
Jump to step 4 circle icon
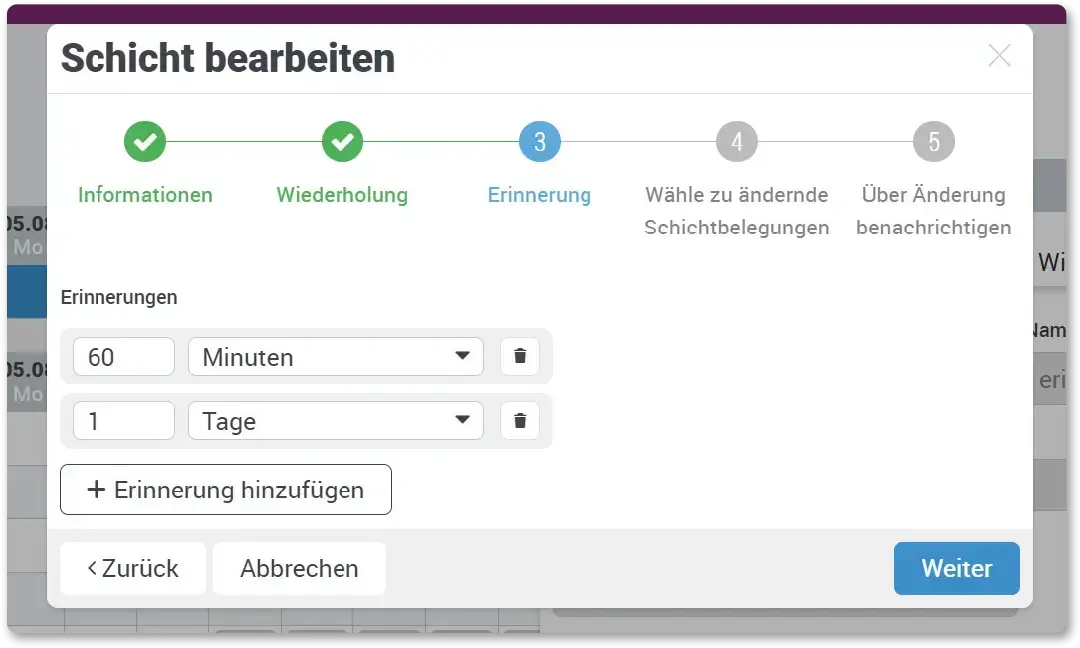[x=736, y=142]
